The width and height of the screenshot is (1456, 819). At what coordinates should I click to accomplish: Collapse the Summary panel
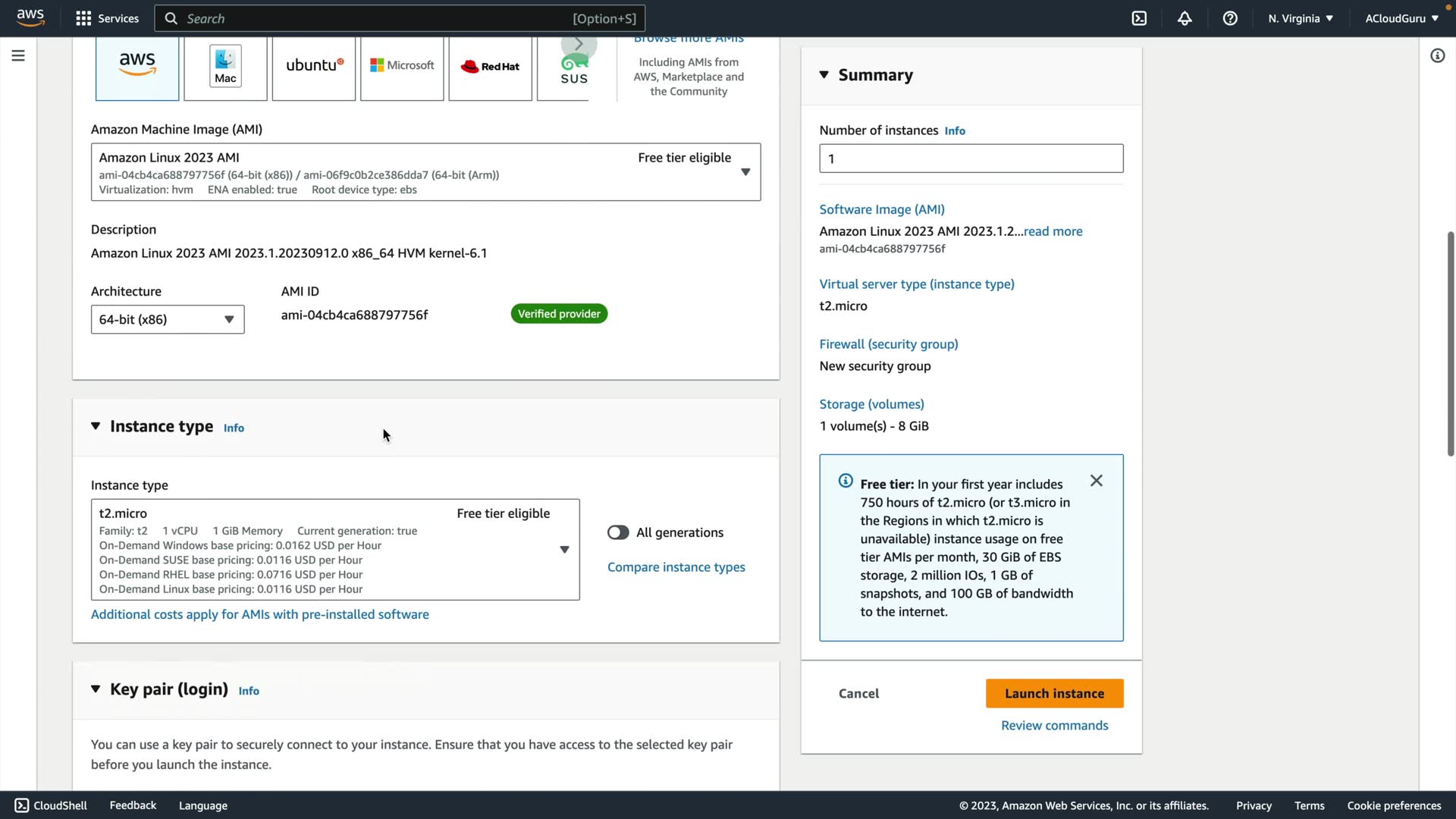click(824, 74)
